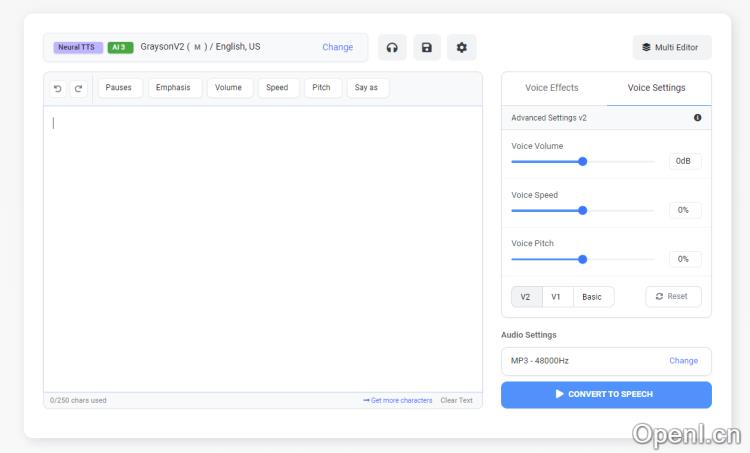The width and height of the screenshot is (750, 453).
Task: Click Get more characters link
Action: (398, 400)
